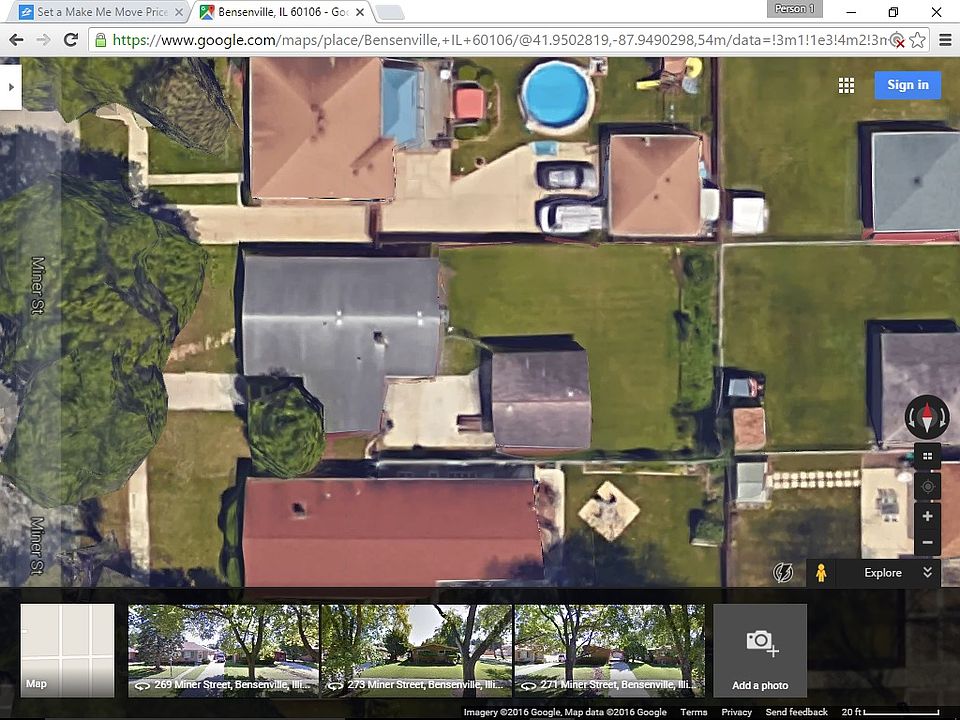Open a new browser tab

[x=389, y=12]
